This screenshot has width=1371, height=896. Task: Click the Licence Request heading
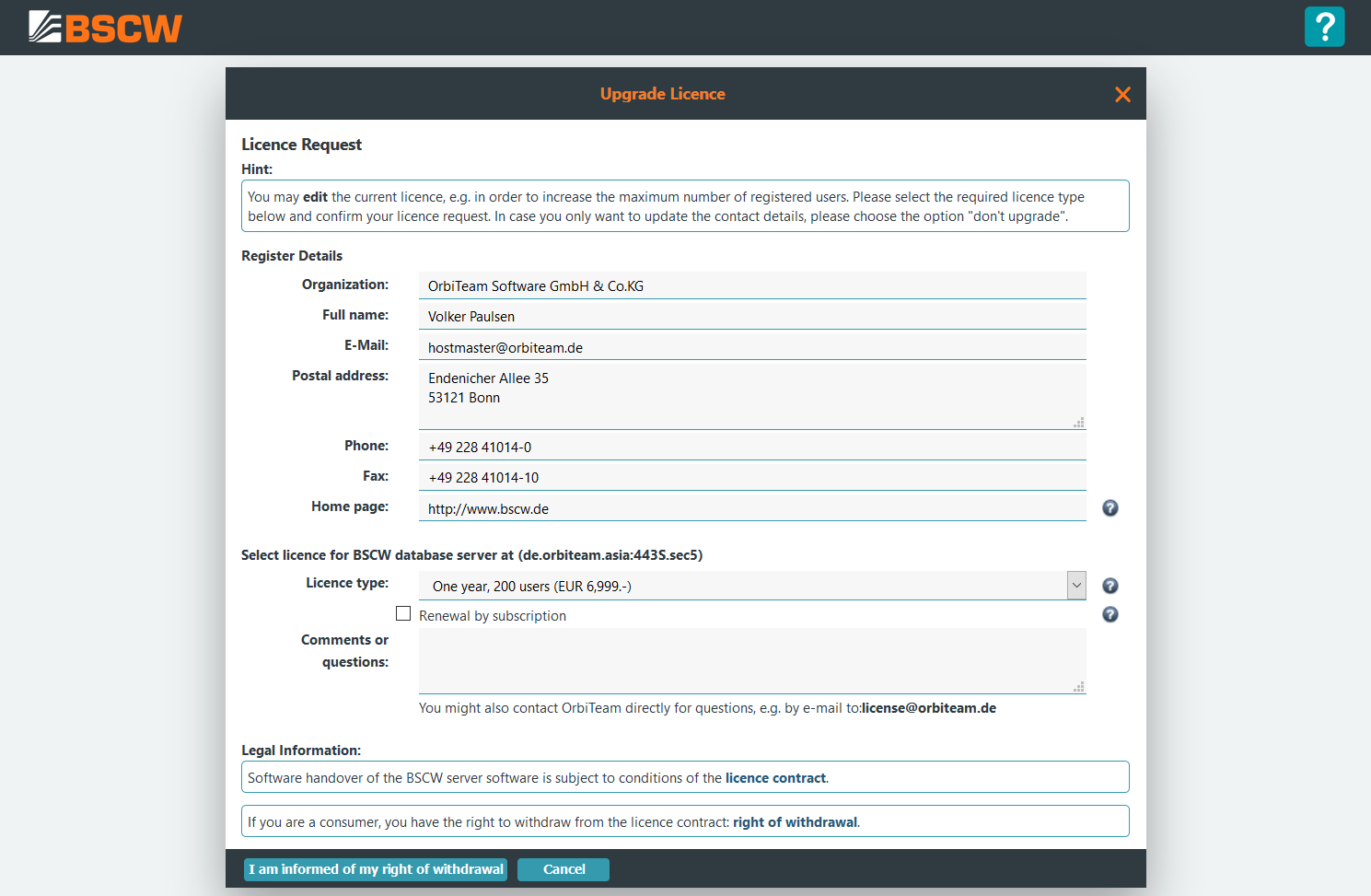301,145
